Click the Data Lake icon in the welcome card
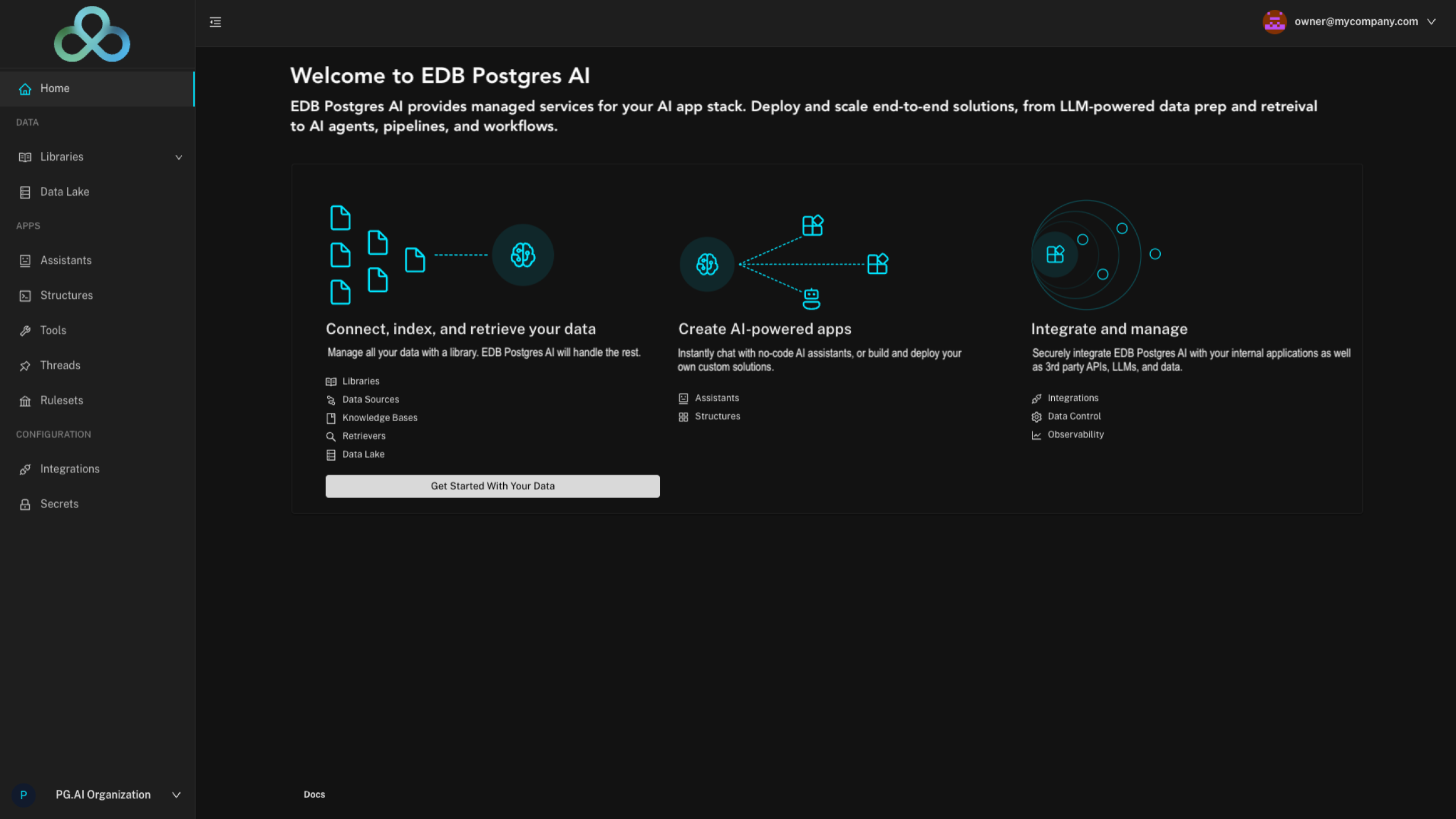Image resolution: width=1456 pixels, height=819 pixels. 331,455
